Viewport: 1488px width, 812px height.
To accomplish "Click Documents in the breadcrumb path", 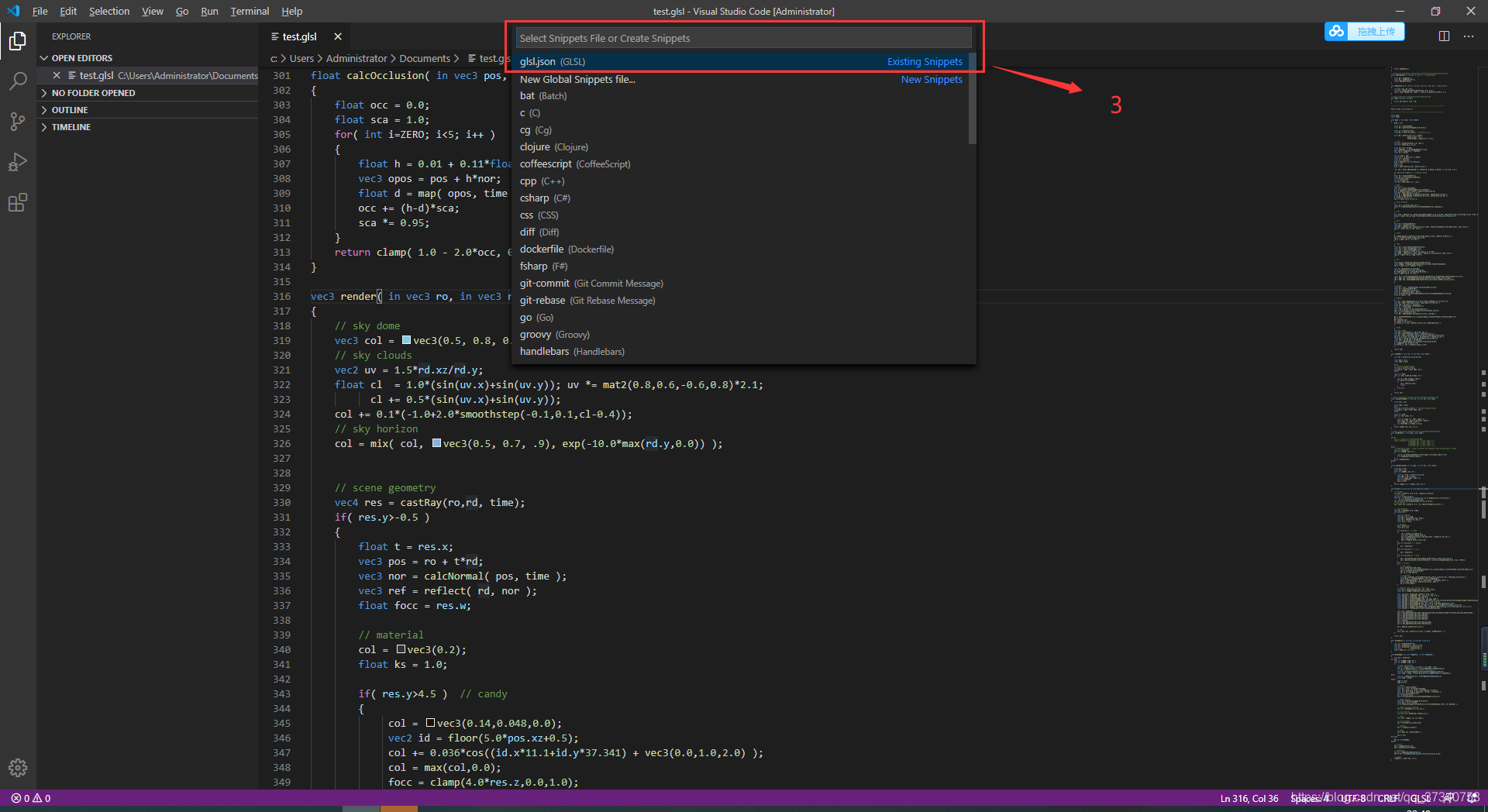I will (x=425, y=58).
